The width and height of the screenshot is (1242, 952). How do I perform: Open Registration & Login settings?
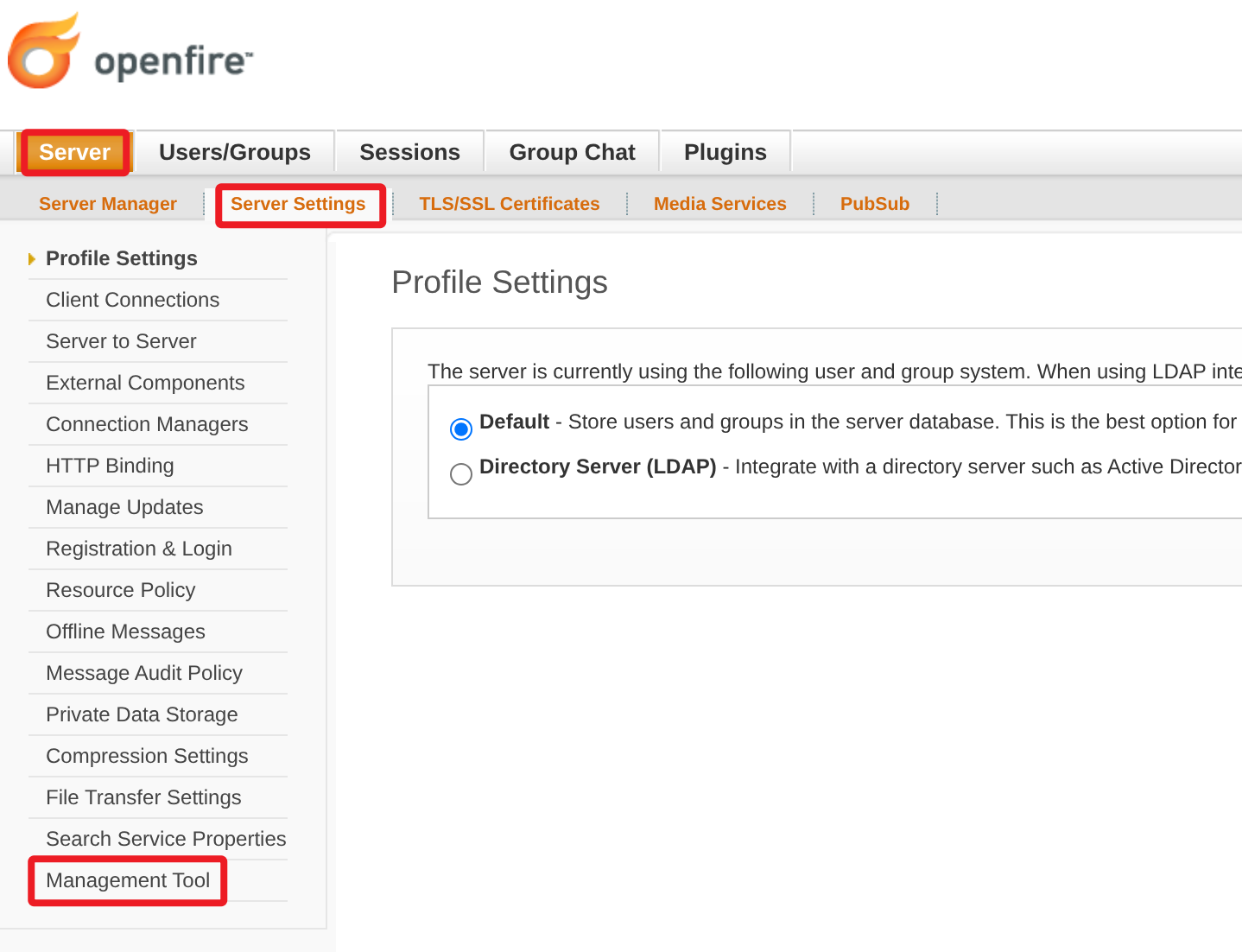139,549
